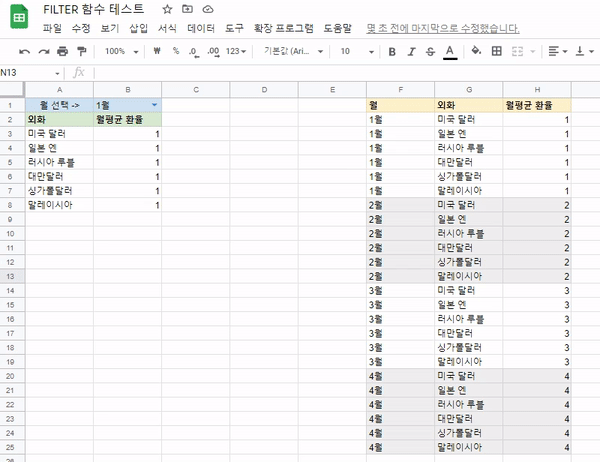The image size is (600, 462).
Task: Click the formula bar input
Action: pyautogui.click(x=346, y=73)
